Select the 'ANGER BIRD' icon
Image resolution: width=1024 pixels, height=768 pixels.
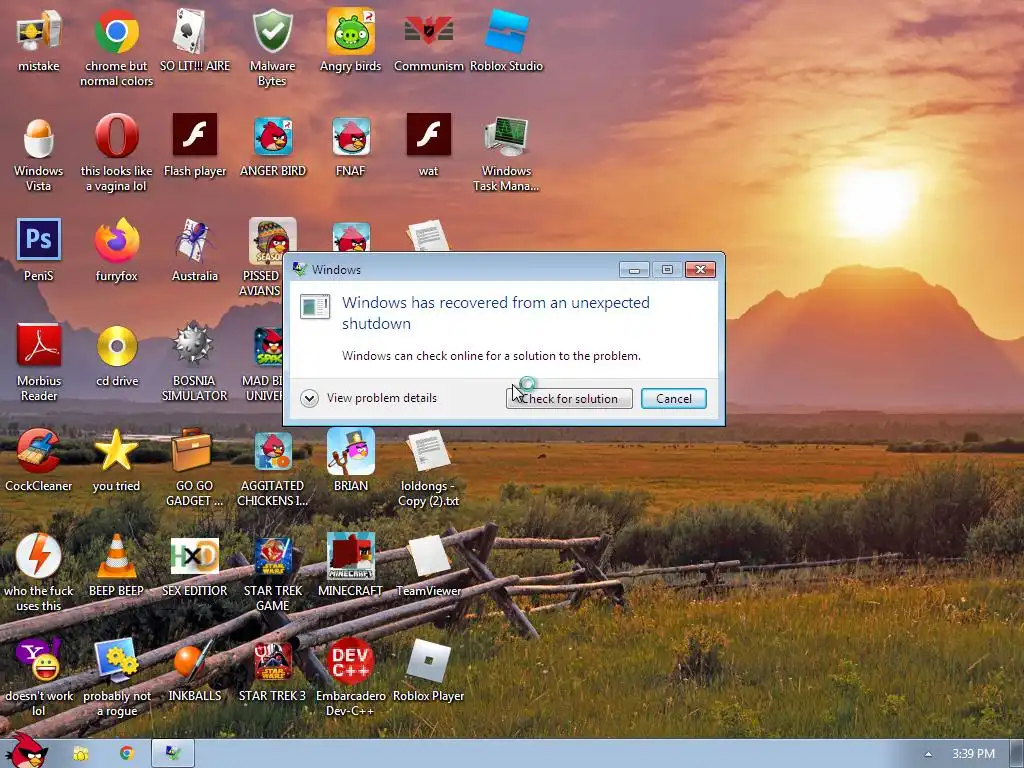click(272, 136)
